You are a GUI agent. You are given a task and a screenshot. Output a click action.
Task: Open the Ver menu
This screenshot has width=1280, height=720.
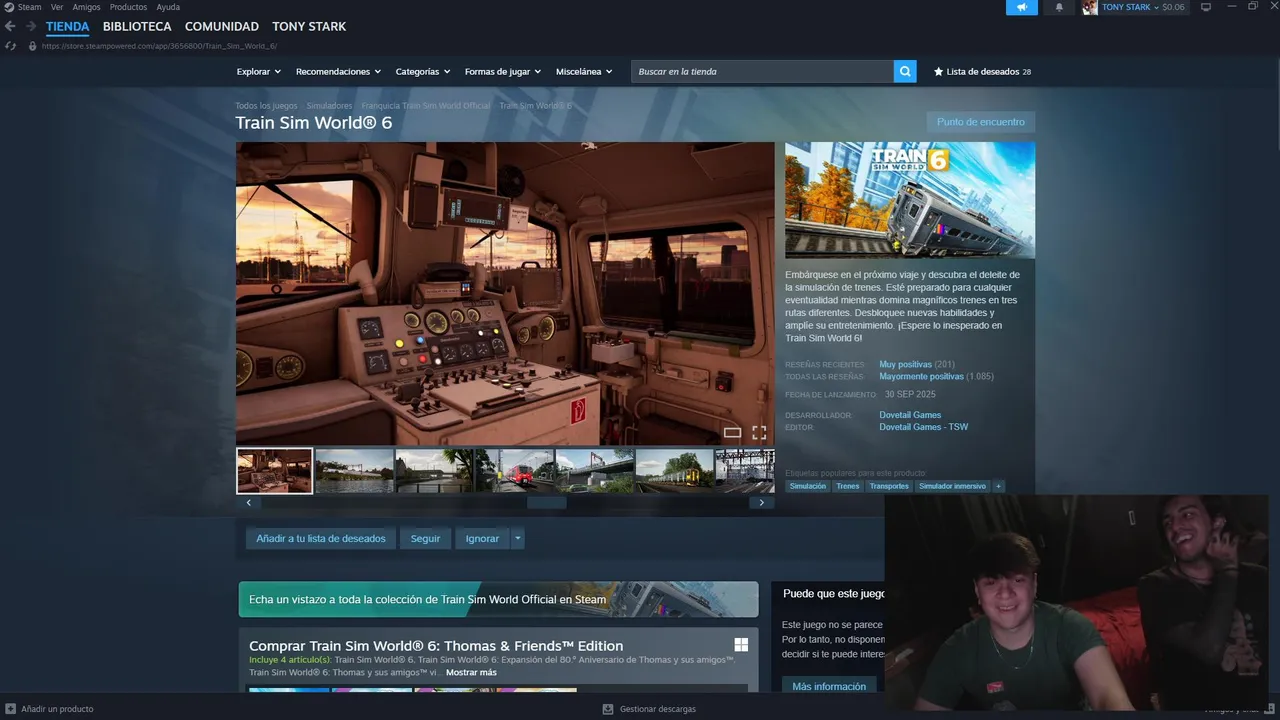coord(57,7)
